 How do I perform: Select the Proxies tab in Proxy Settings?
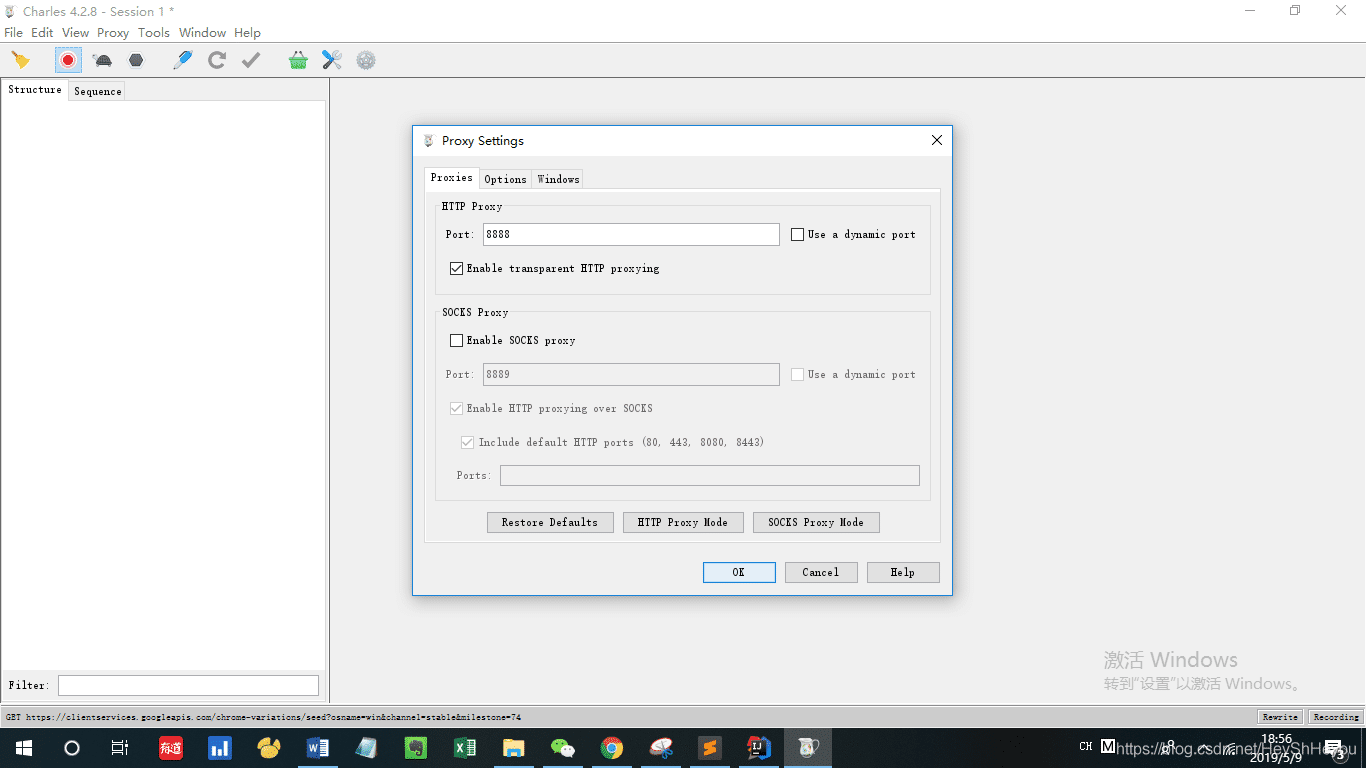click(x=451, y=178)
